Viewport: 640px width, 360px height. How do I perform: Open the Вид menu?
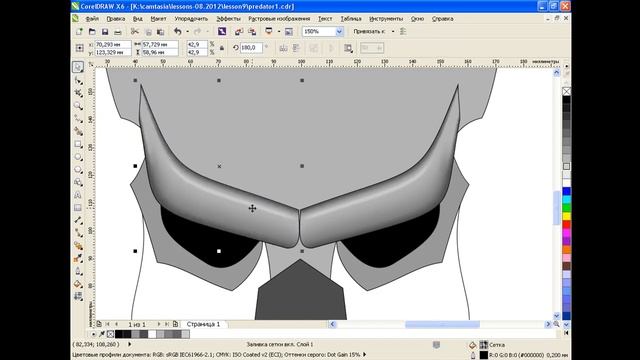pos(138,19)
